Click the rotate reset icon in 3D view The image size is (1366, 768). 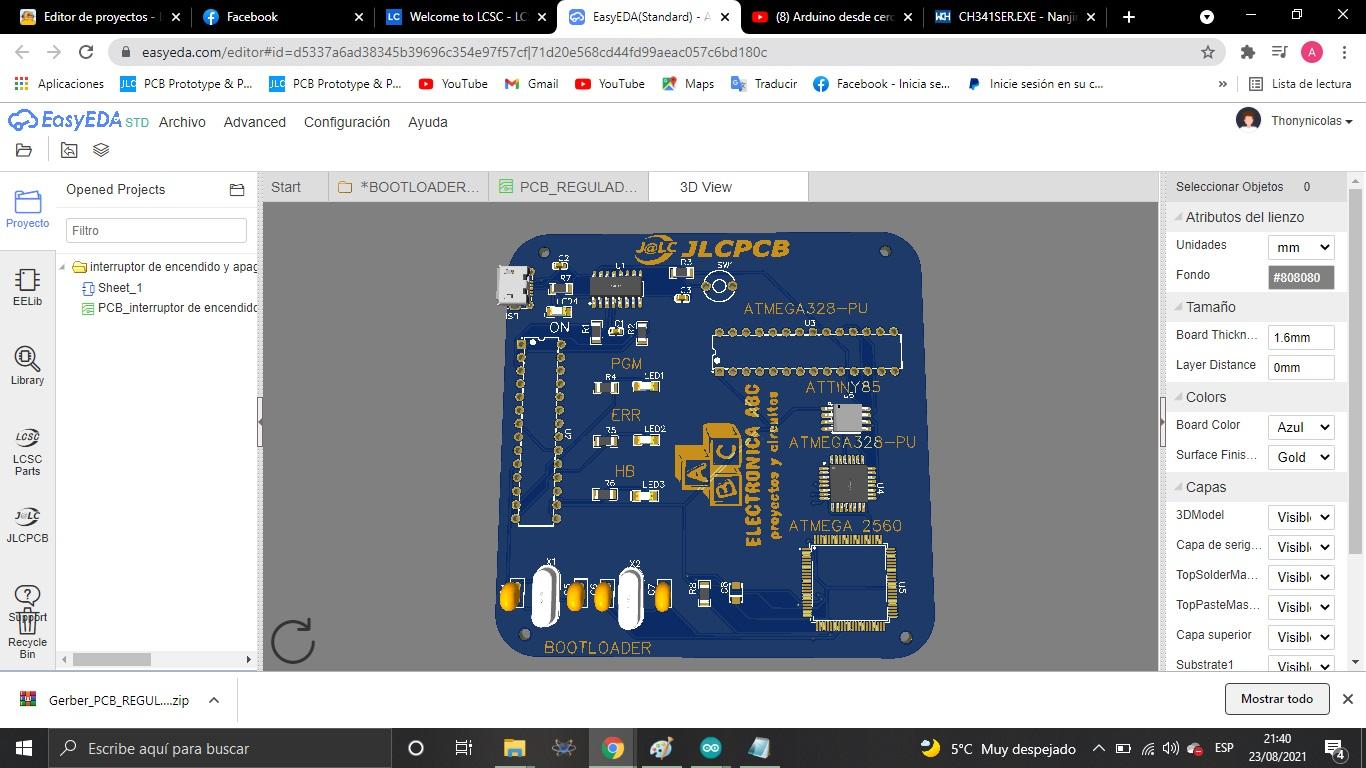click(x=293, y=641)
